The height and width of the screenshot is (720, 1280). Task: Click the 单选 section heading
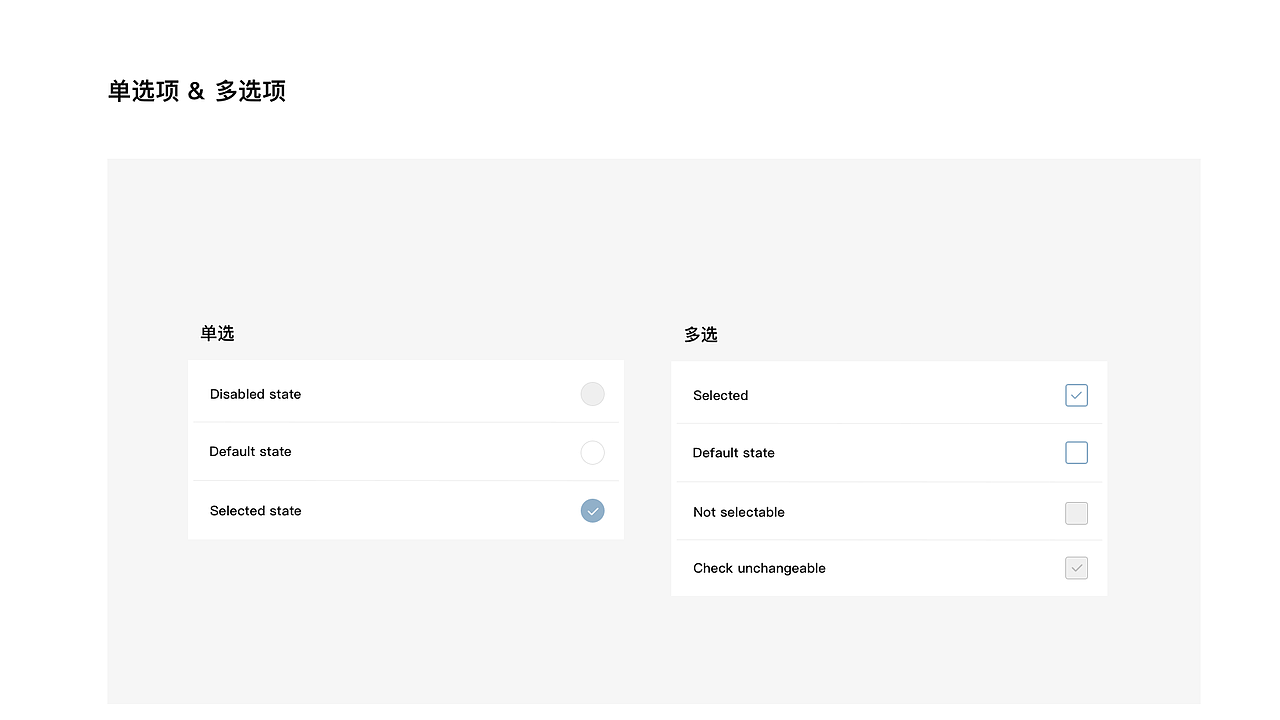pyautogui.click(x=217, y=334)
